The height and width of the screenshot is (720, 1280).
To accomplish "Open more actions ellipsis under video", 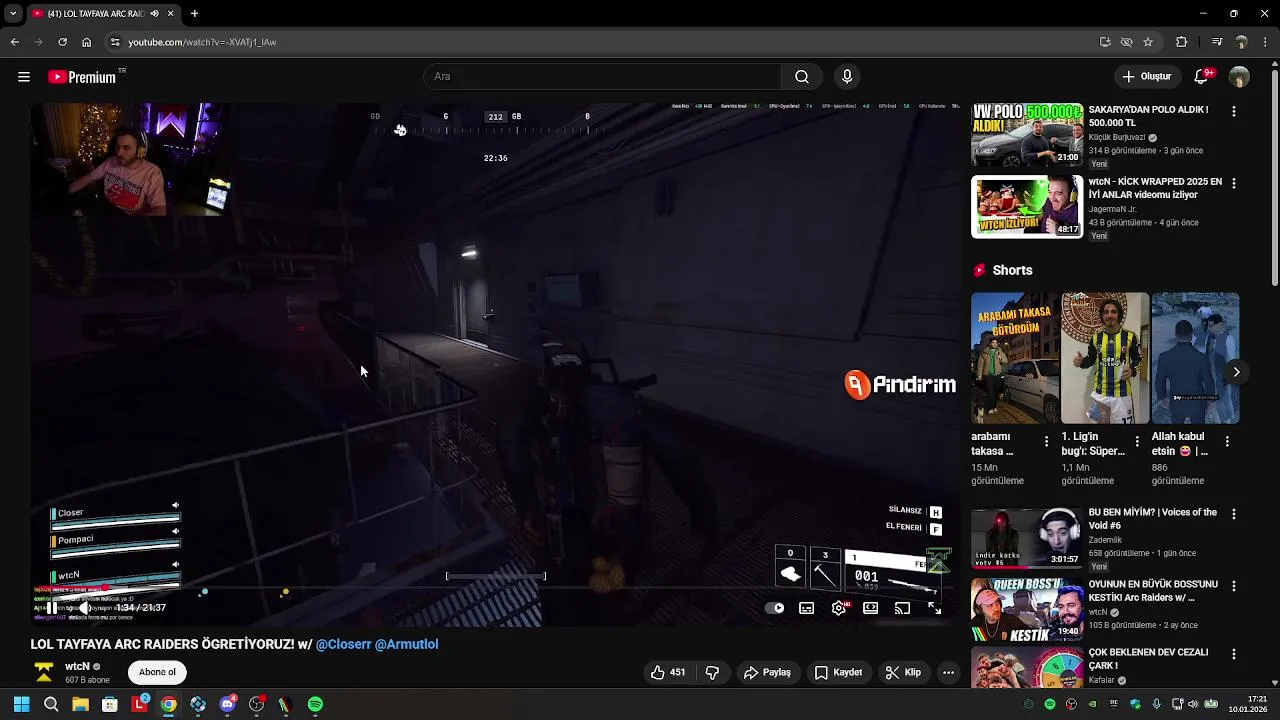I will (x=948, y=672).
